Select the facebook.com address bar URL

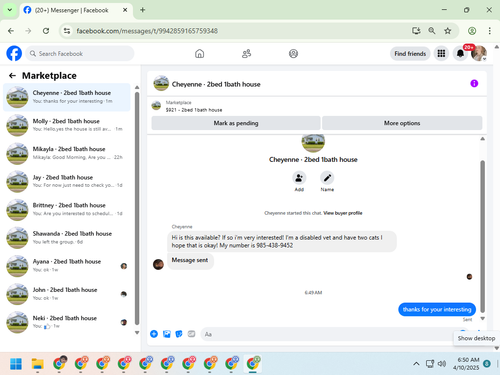point(147,31)
